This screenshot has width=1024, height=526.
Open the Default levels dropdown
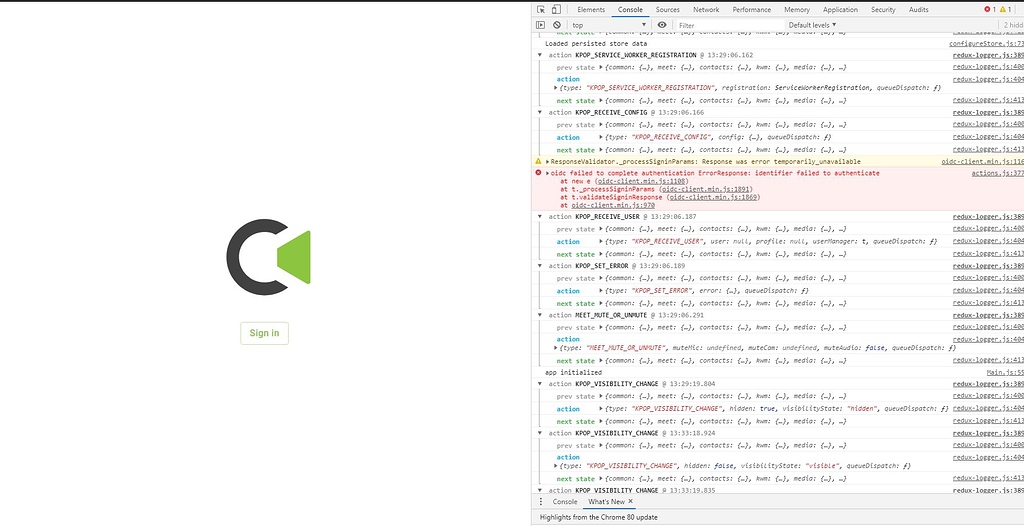pyautogui.click(x=812, y=25)
